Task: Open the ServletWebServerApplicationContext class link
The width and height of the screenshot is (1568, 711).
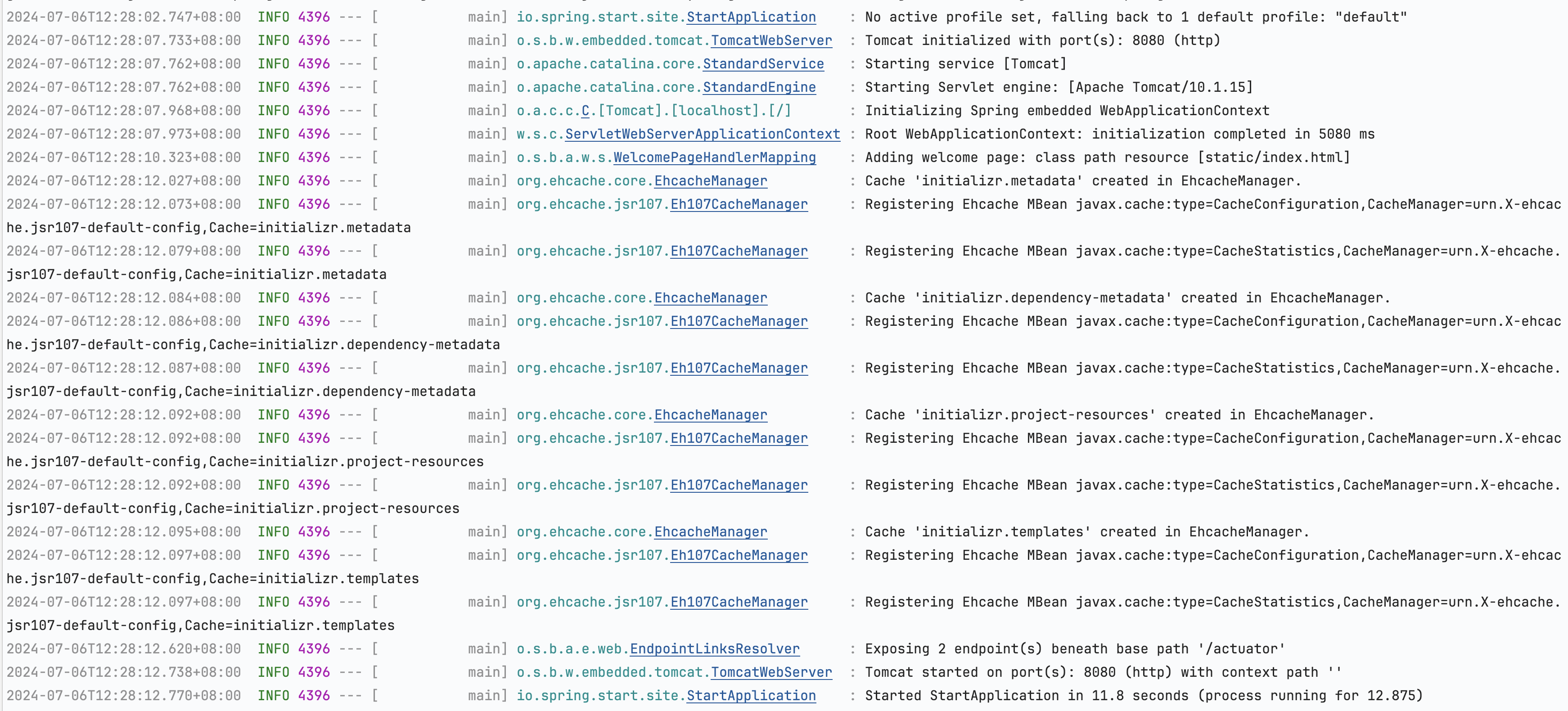Action: pos(702,134)
